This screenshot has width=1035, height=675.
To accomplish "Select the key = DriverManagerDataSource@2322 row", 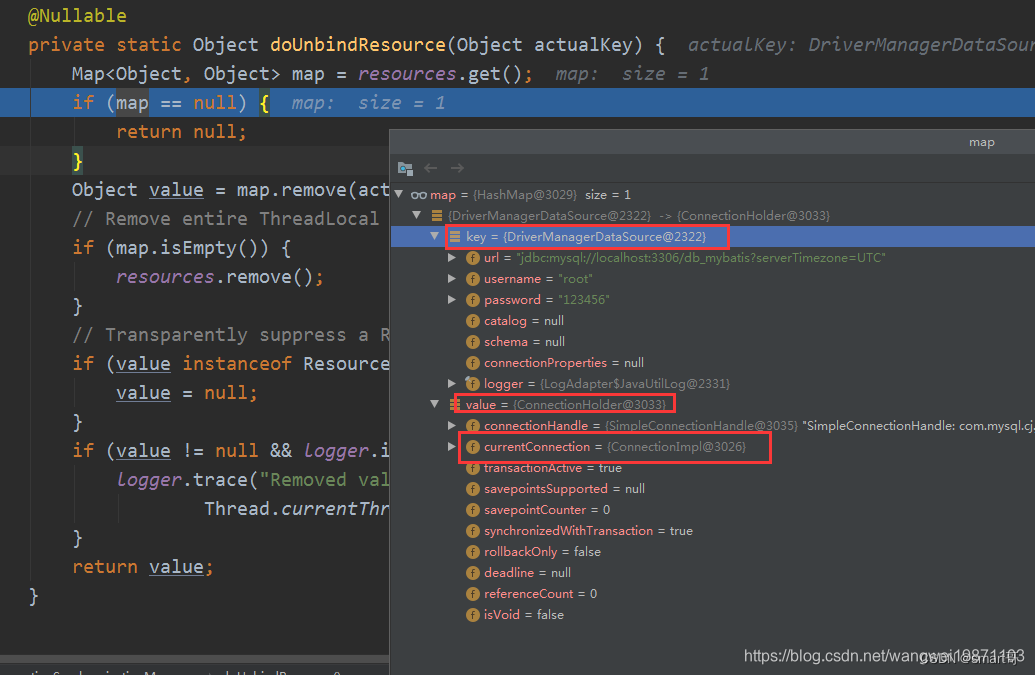I will pyautogui.click(x=713, y=236).
